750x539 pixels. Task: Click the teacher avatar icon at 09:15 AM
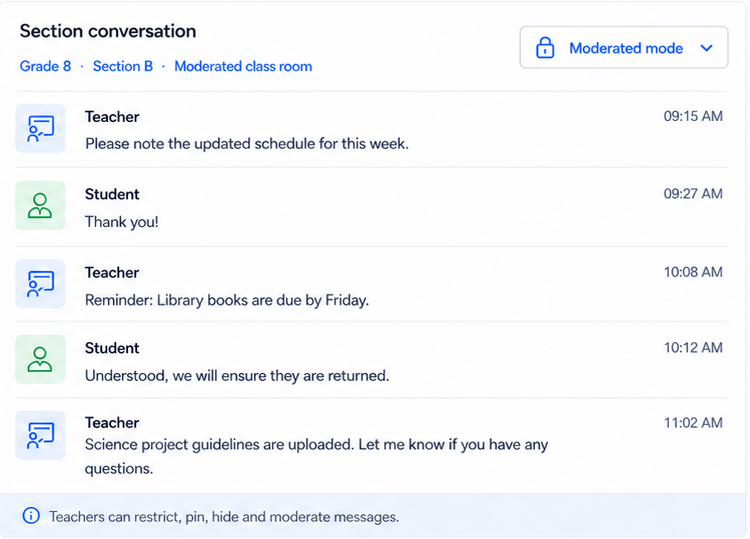click(40, 128)
